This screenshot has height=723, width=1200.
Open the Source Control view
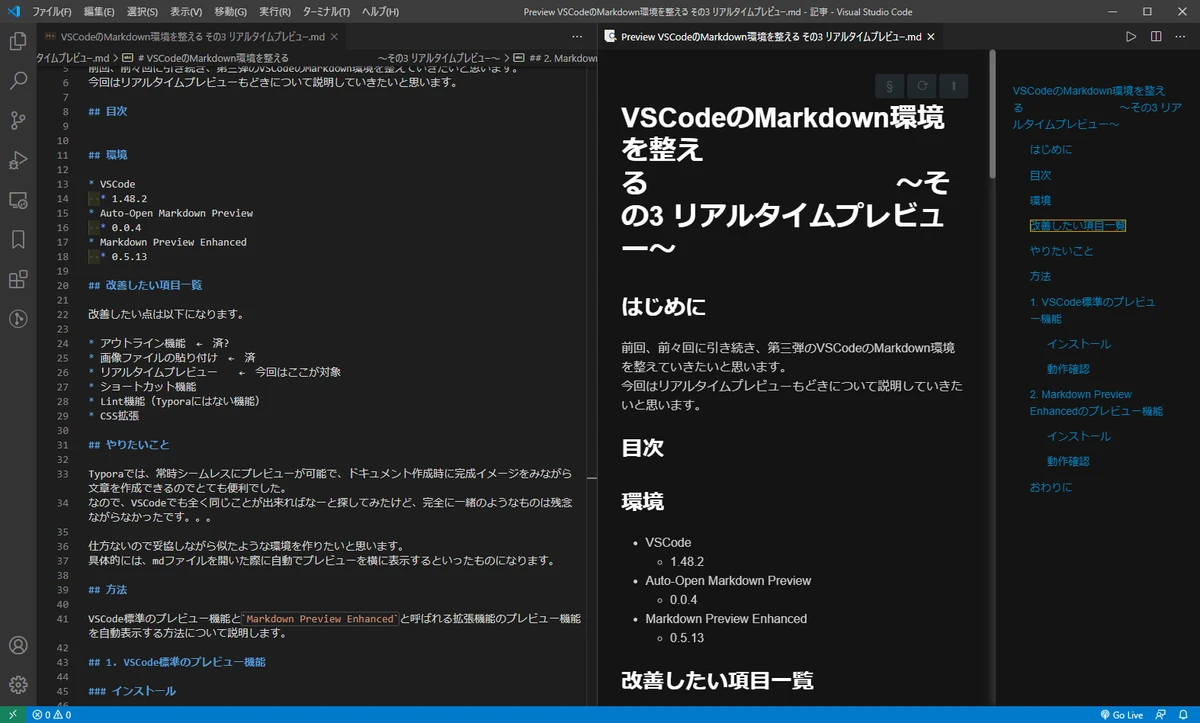click(x=18, y=121)
